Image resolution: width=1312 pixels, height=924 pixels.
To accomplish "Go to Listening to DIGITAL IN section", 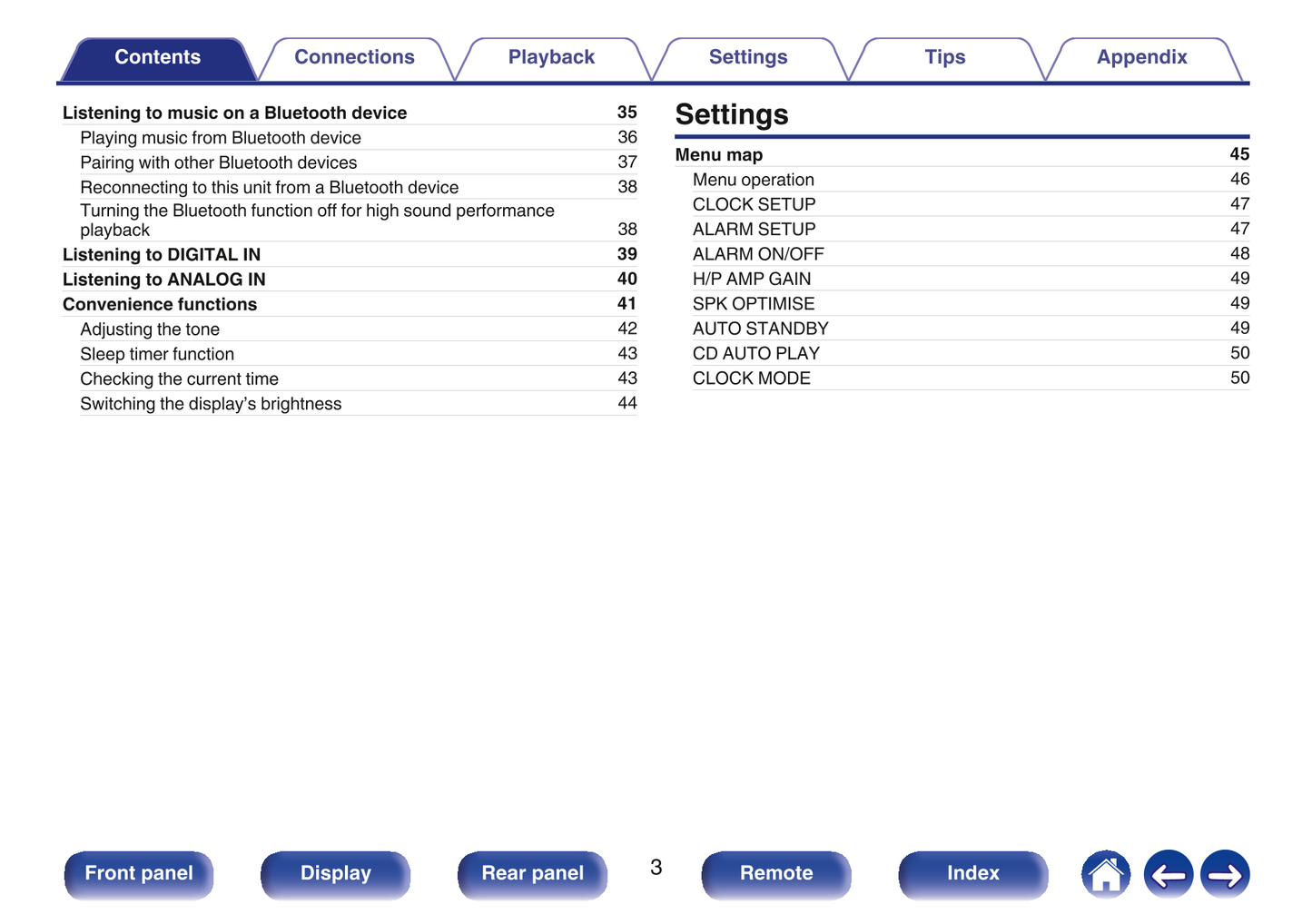I will (162, 255).
